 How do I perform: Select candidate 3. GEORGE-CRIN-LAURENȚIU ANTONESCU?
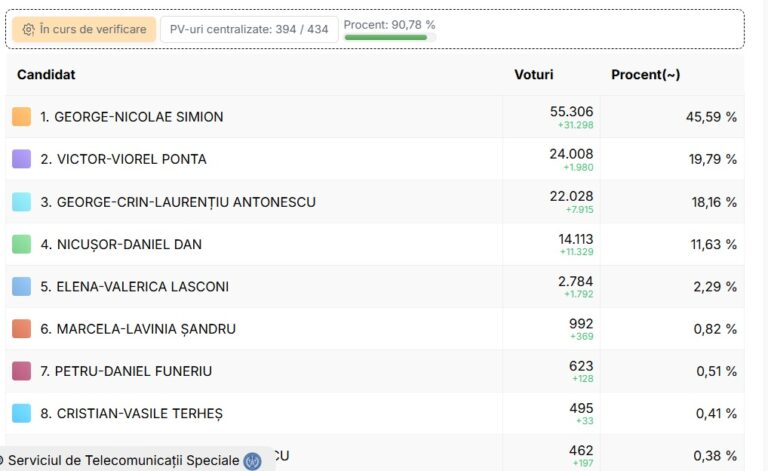[178, 202]
